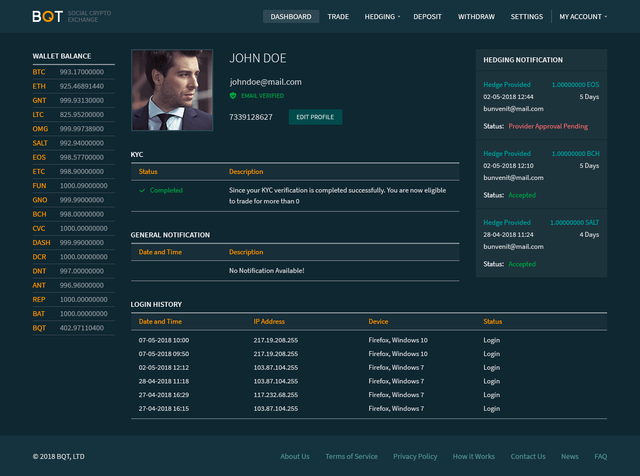Screen dimensions: 640x476
Task: Click login entry 27-04-2018 16:29
Action: (x=164, y=395)
